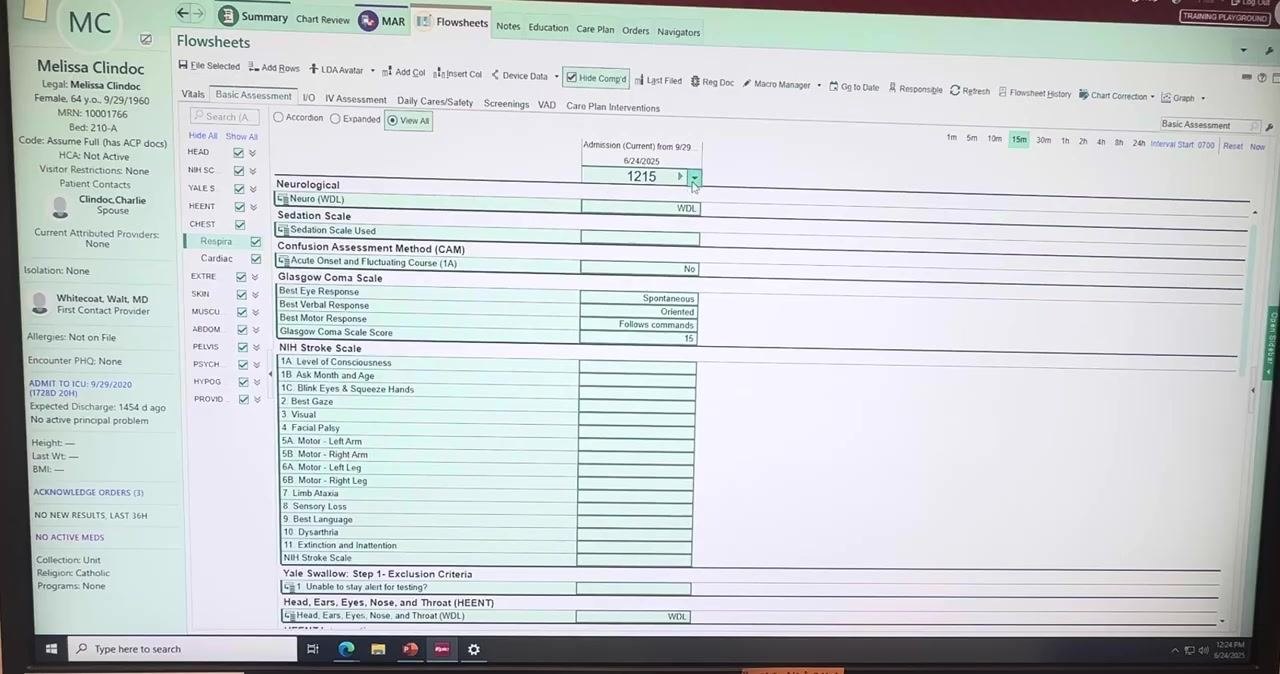Click the Insert Col toolbar icon

coord(439,73)
